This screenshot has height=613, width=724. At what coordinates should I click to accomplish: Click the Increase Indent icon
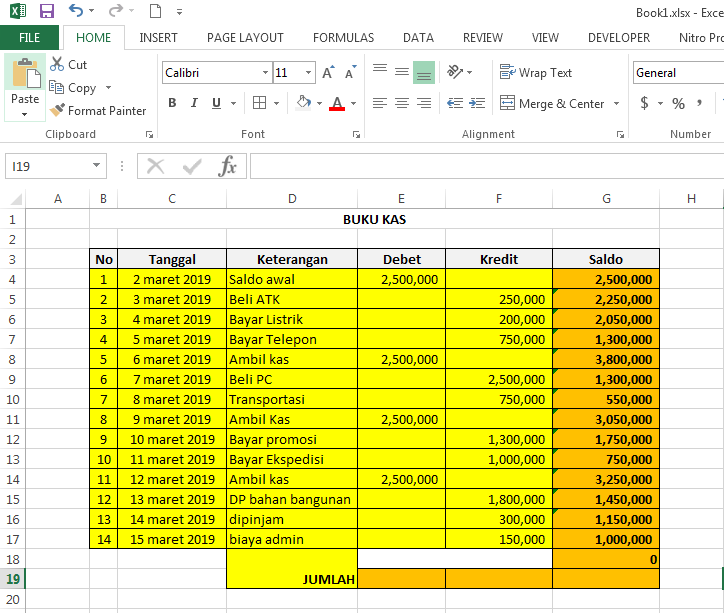click(477, 103)
